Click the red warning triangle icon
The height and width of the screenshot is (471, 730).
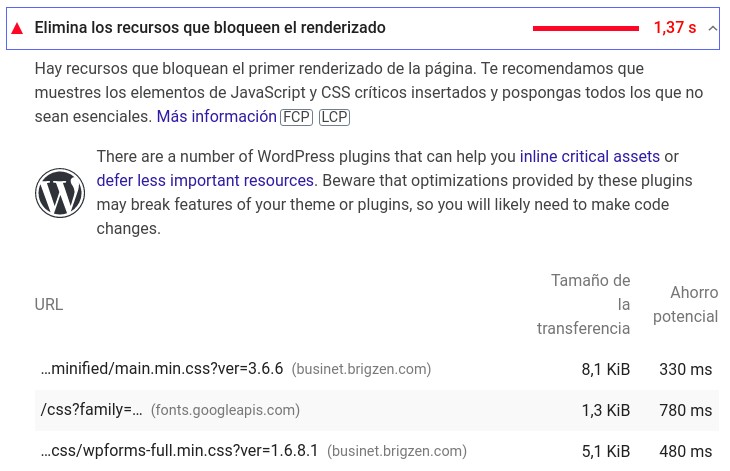pyautogui.click(x=17, y=29)
